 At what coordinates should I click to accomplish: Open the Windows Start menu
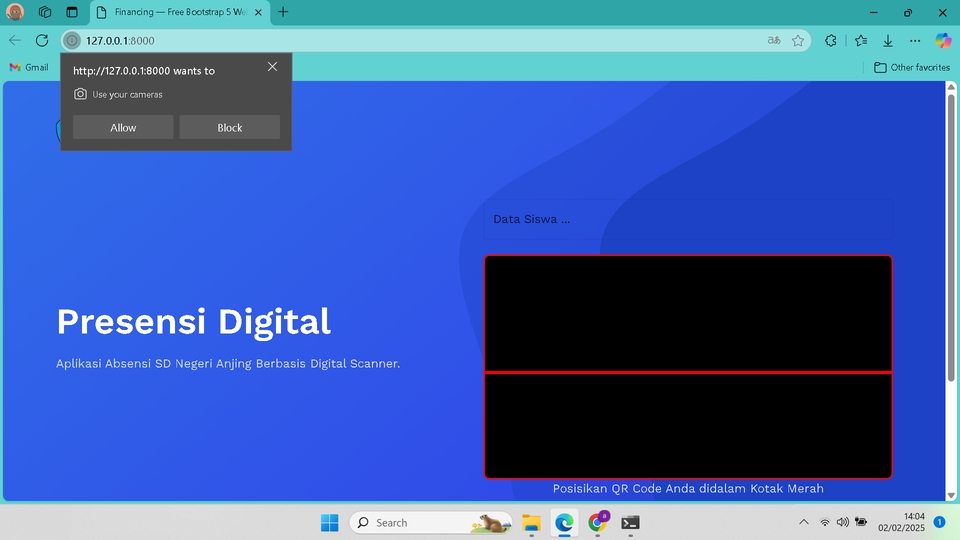point(329,522)
